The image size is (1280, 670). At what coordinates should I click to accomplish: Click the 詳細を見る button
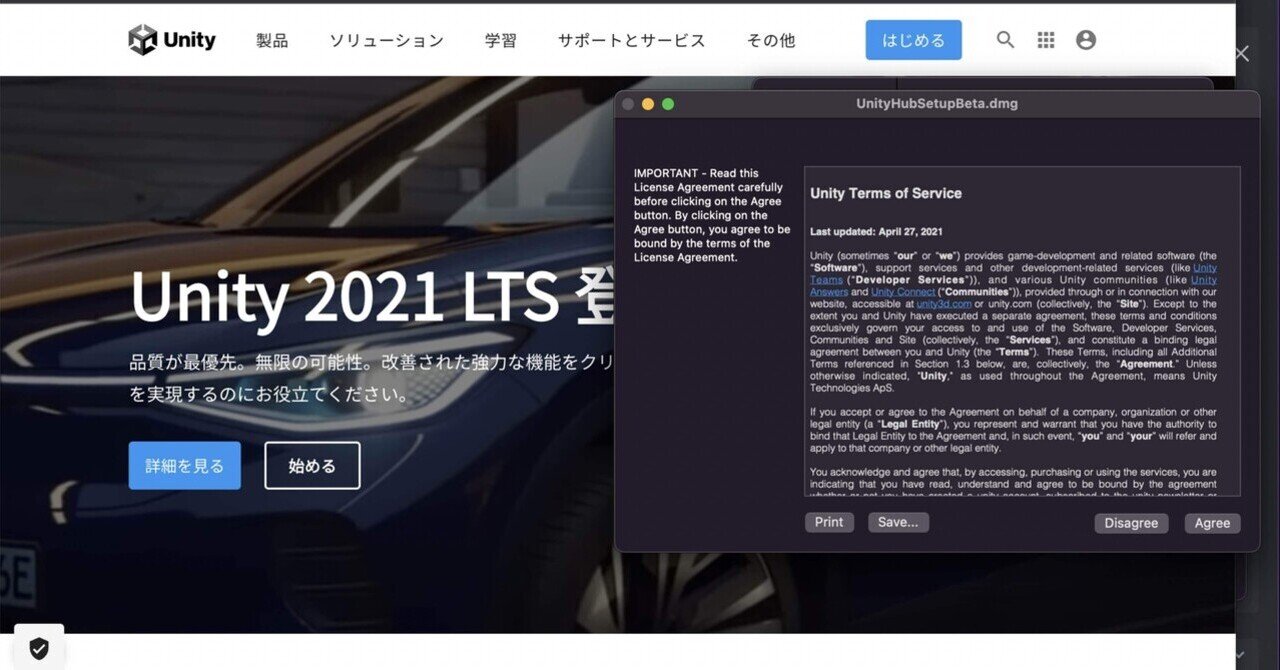185,466
